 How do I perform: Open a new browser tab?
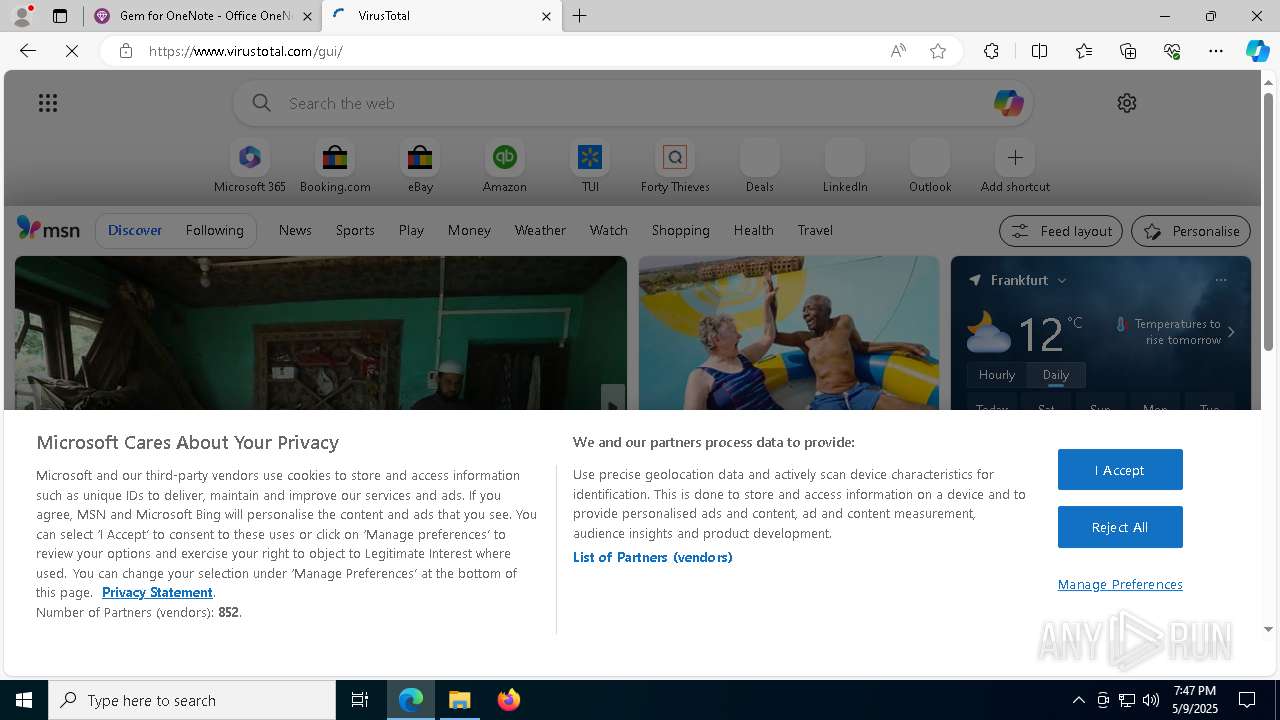580,16
